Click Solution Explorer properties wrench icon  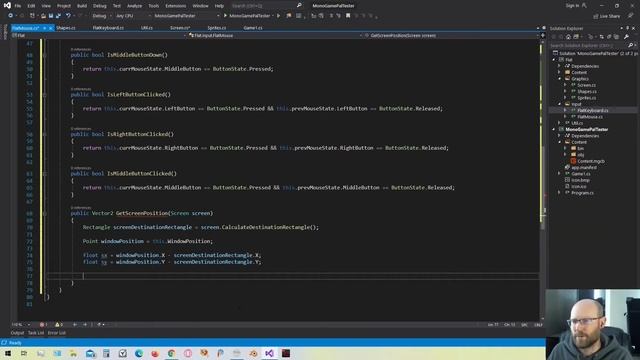tap(627, 37)
